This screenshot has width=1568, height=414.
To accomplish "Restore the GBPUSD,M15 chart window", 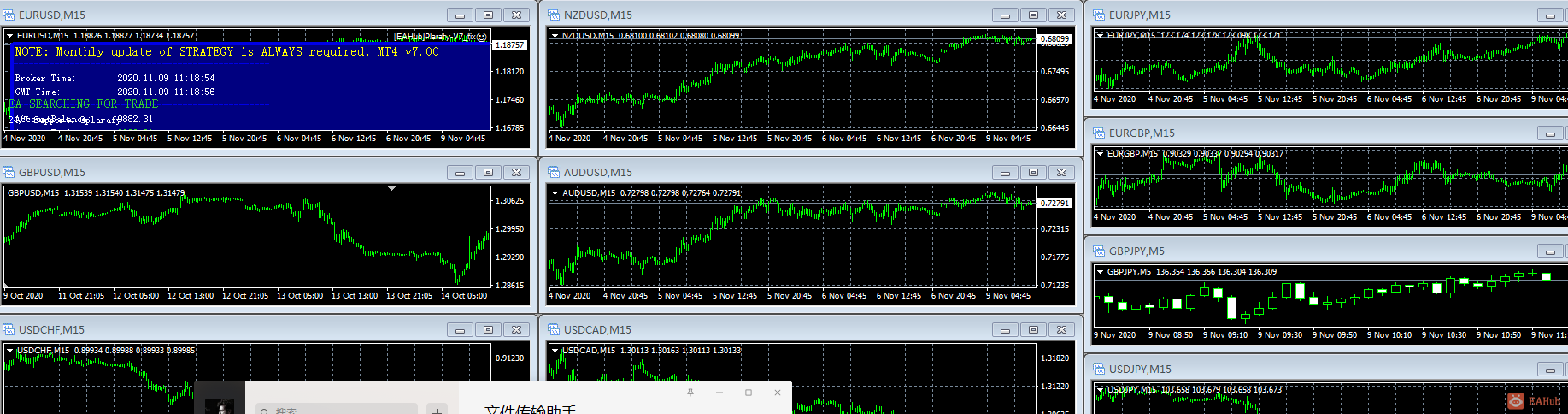I will click(488, 173).
